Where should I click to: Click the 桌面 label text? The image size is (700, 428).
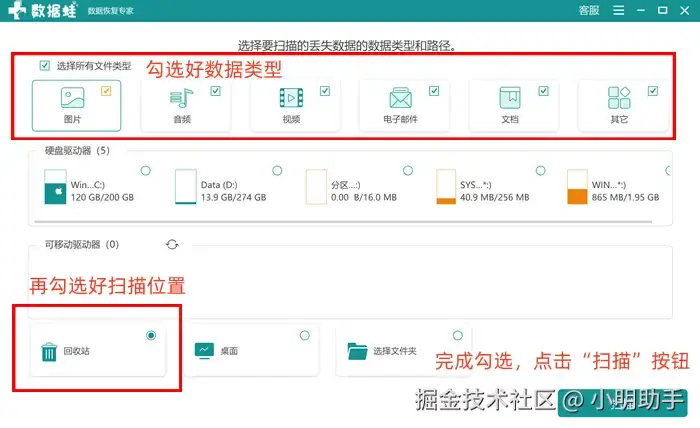(x=229, y=351)
